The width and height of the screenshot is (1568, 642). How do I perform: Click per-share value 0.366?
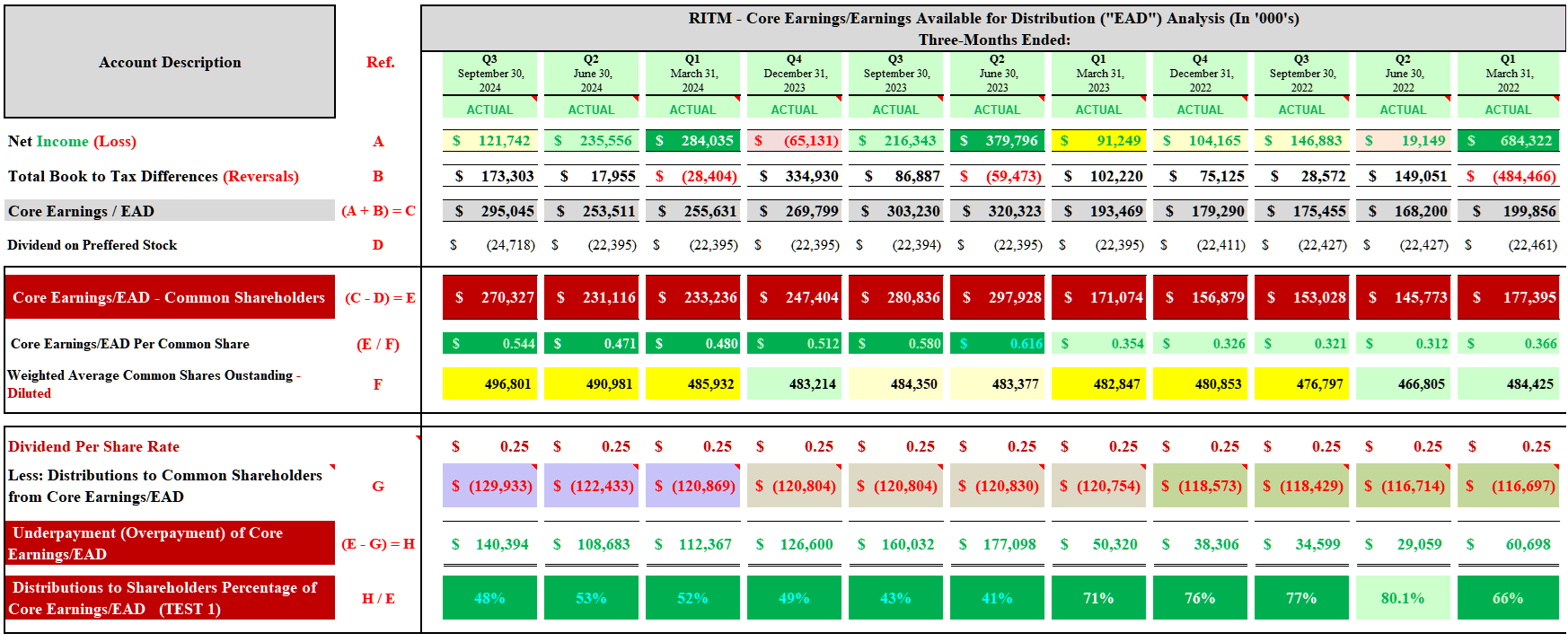[1508, 344]
